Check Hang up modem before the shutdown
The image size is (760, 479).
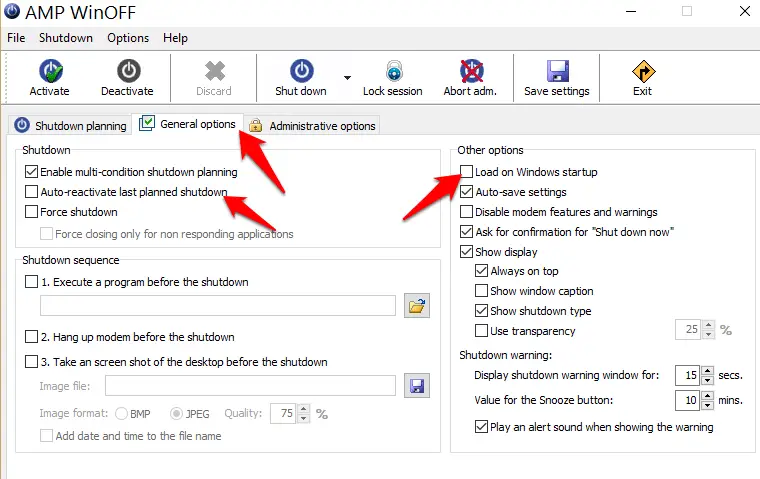point(32,336)
